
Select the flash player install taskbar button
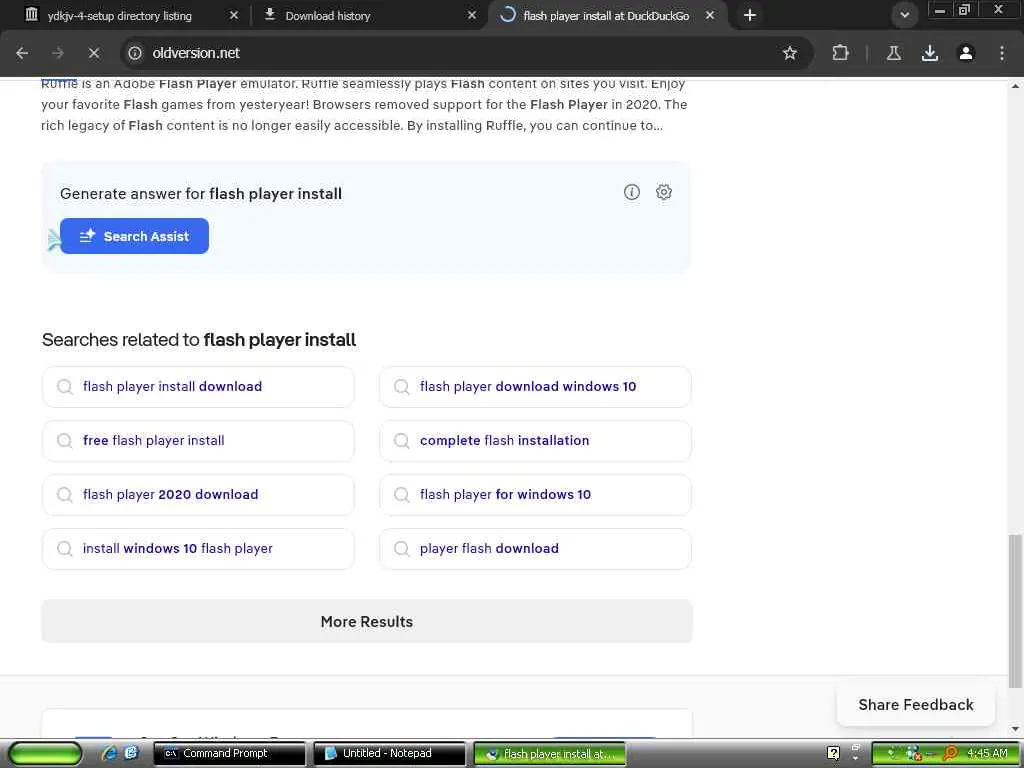(549, 754)
